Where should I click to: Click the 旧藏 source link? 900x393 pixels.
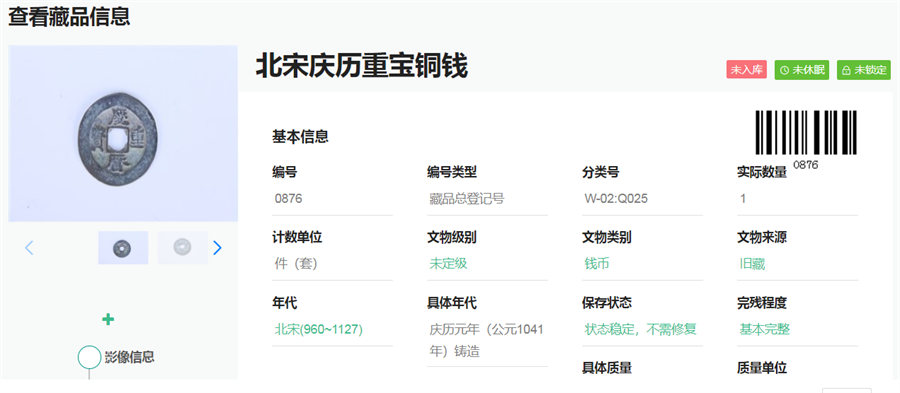[x=752, y=264]
